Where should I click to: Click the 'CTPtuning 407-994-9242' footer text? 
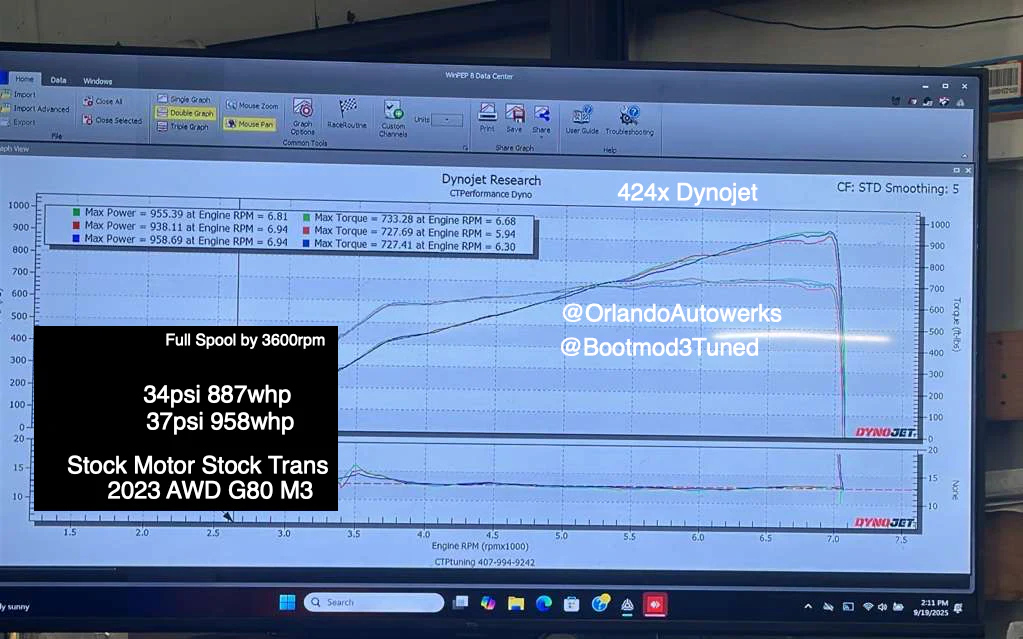[484, 562]
